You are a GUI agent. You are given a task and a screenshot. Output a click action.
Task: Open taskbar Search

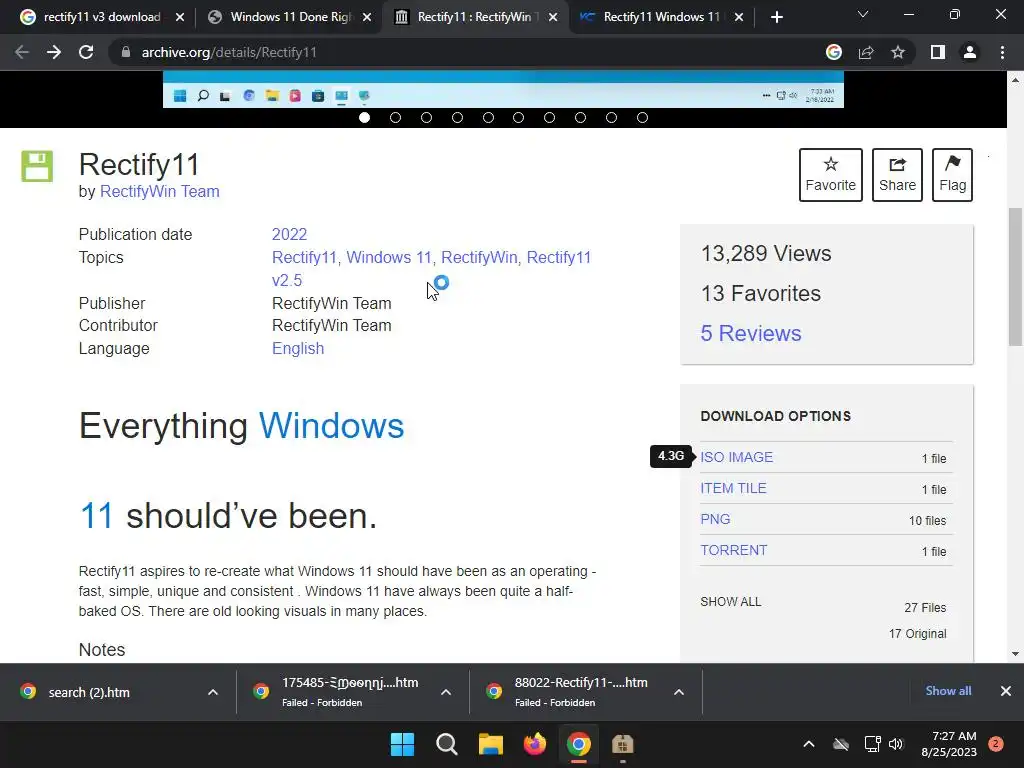click(x=447, y=744)
